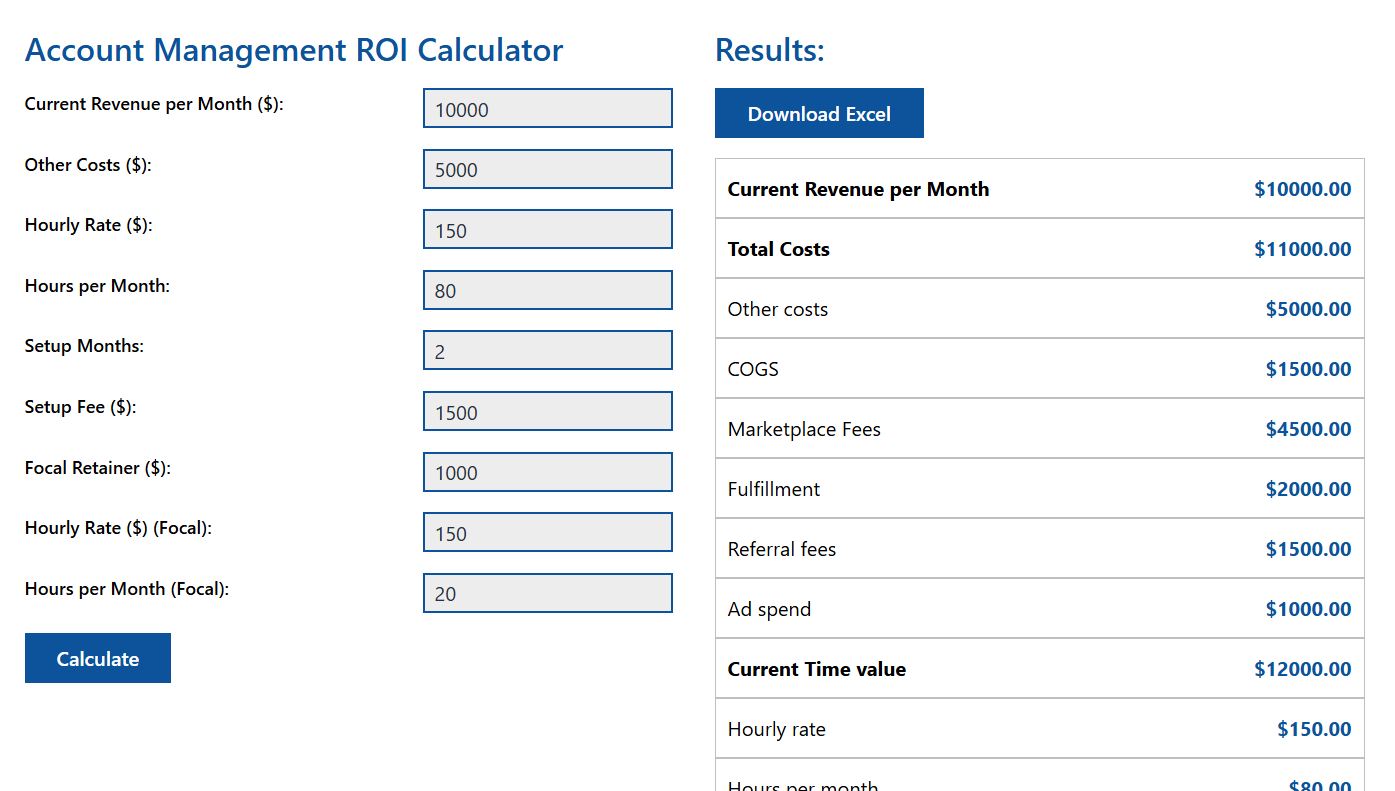Select the Focal Retainer input field

point(547,472)
